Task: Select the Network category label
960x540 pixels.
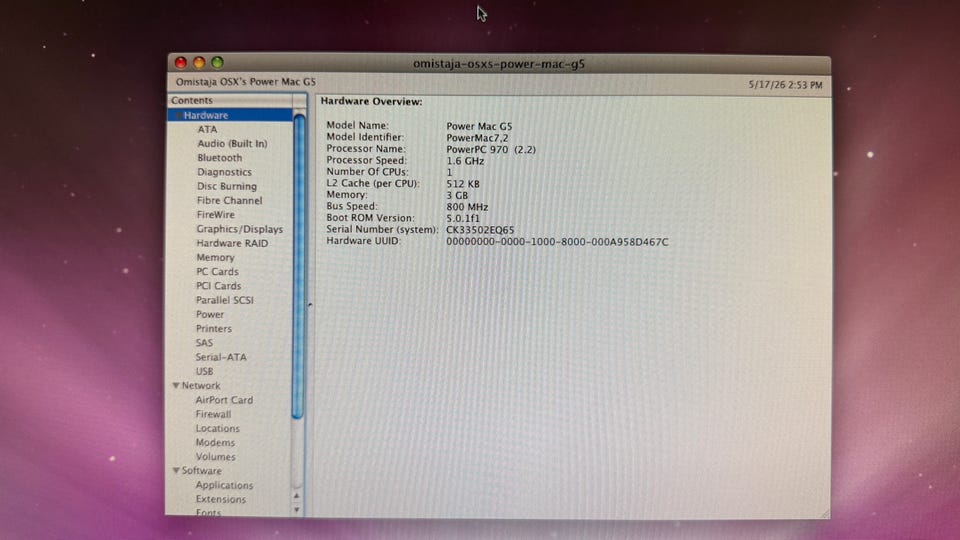Action: 201,386
